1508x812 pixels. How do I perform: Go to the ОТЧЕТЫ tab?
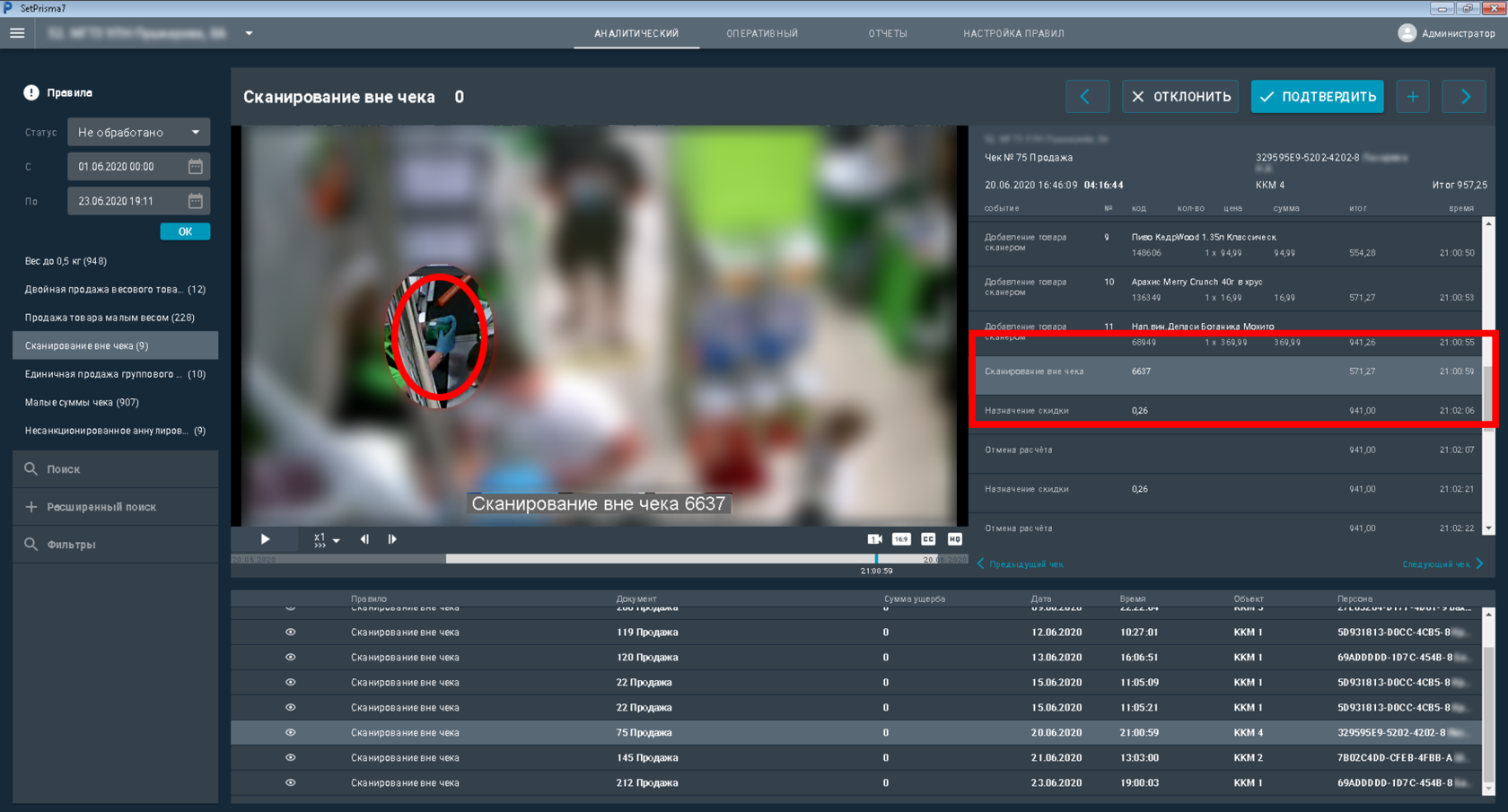pyautogui.click(x=888, y=33)
